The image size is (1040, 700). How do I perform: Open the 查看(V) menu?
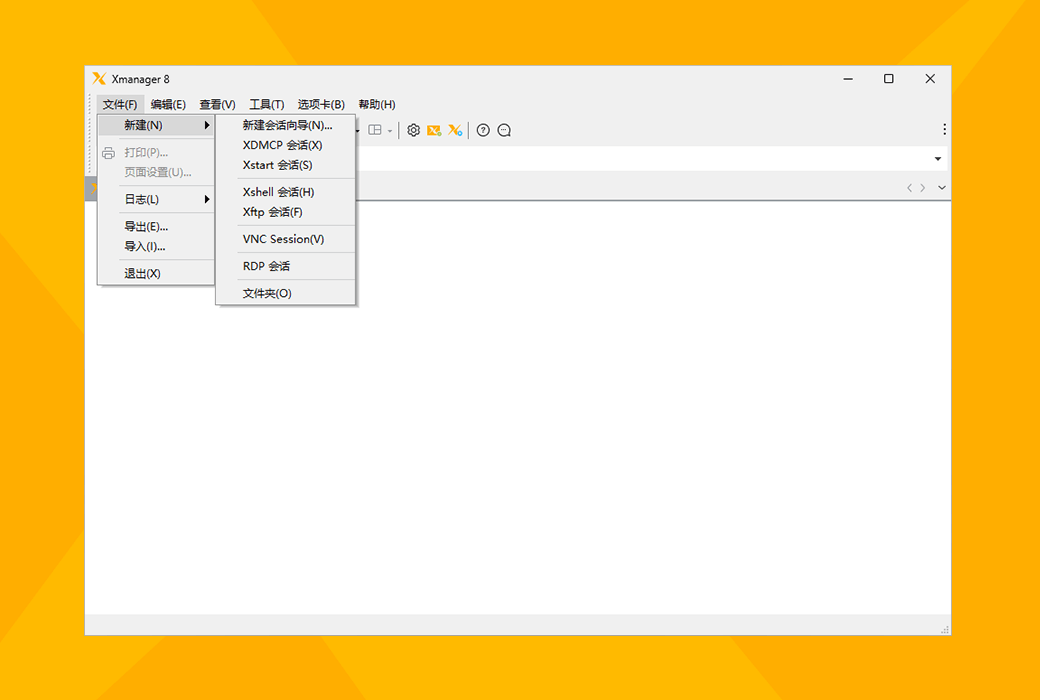point(218,104)
